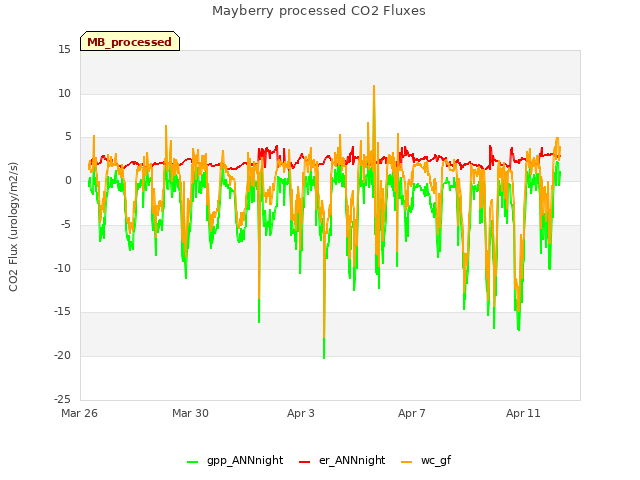This screenshot has height=480, width=640.
Task: Click the orange wc_gf legend swatch
Action: [407, 462]
